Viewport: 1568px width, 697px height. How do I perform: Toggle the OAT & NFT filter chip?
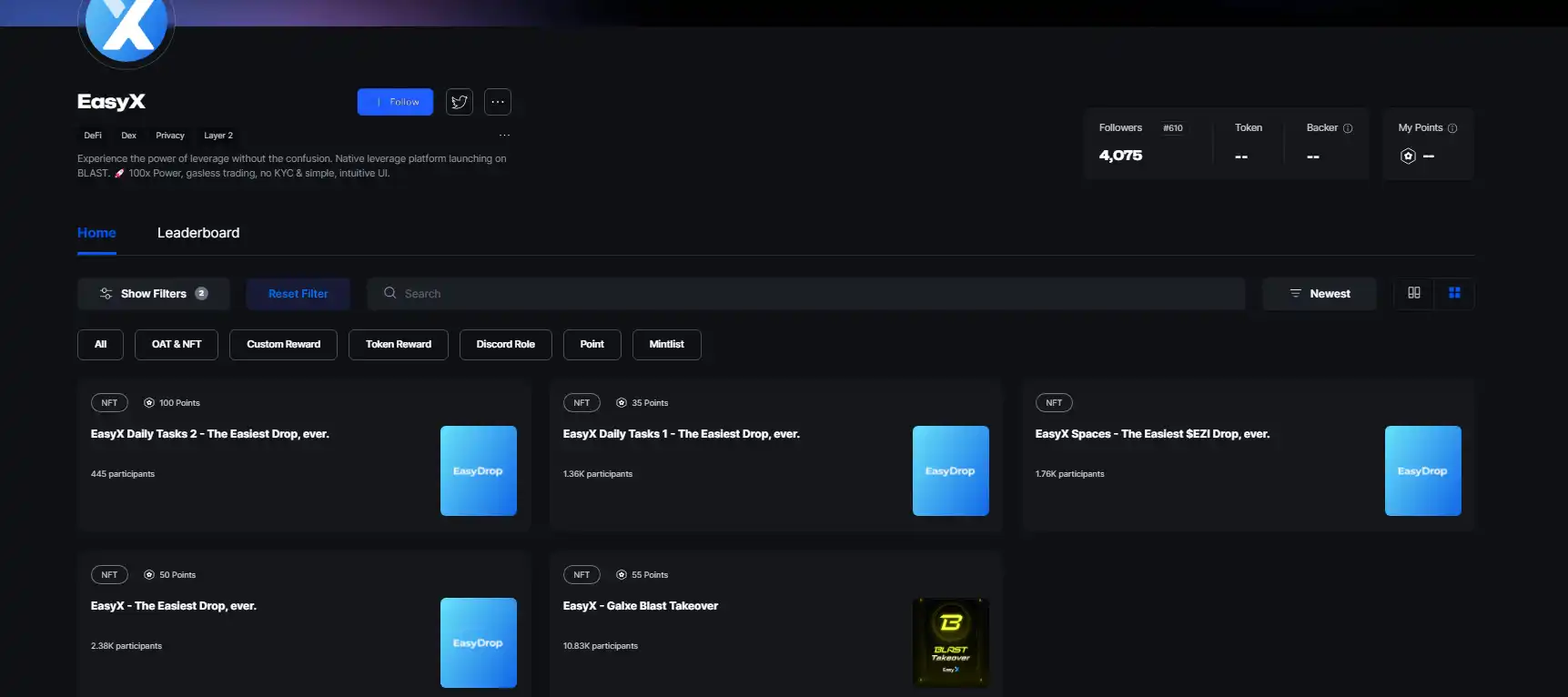pyautogui.click(x=177, y=345)
